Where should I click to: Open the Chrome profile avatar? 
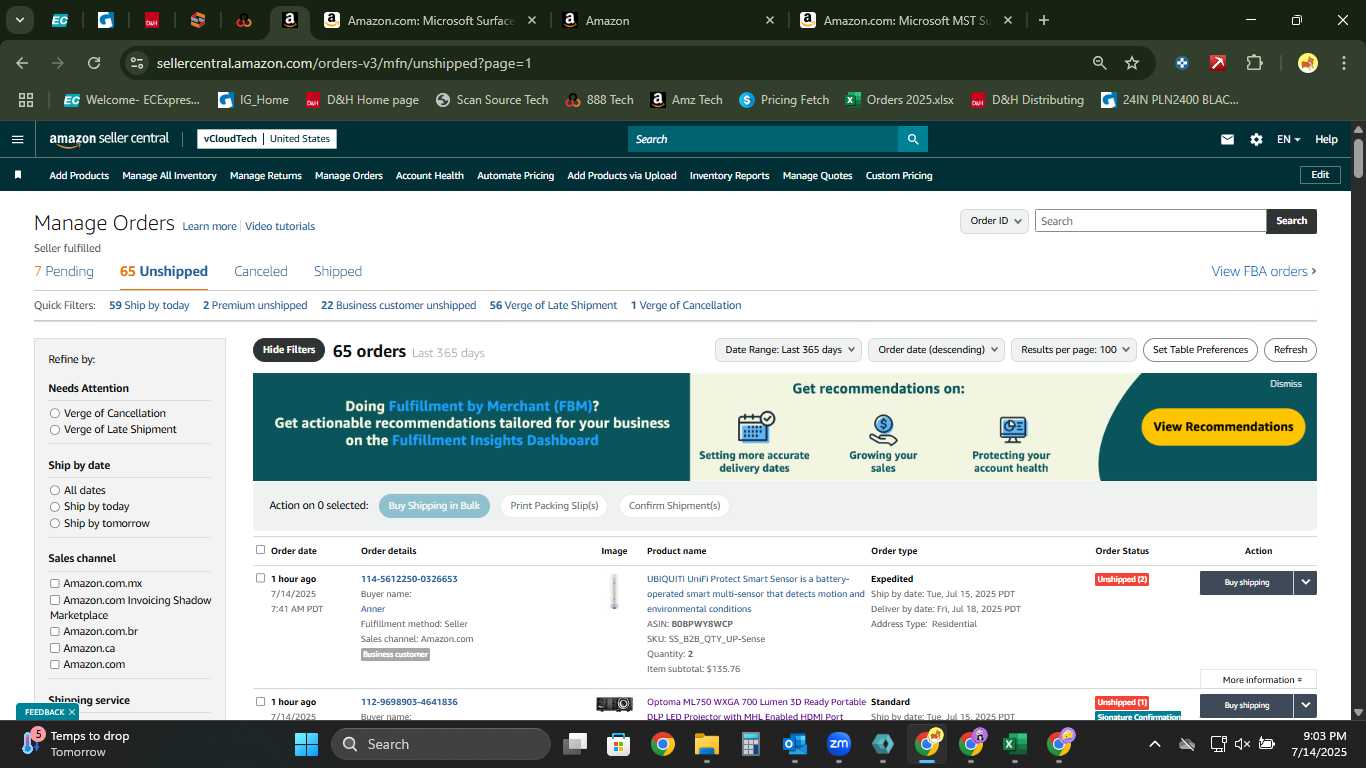[x=1307, y=63]
